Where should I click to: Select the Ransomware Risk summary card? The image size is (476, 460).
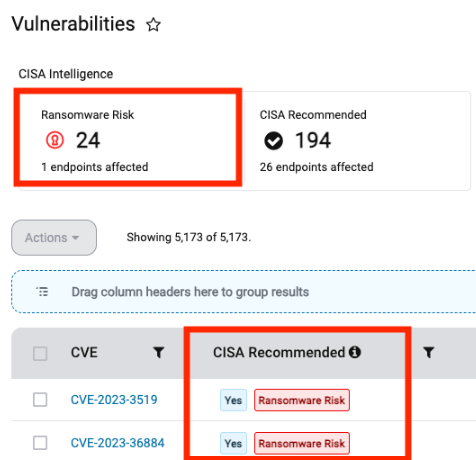[128, 137]
